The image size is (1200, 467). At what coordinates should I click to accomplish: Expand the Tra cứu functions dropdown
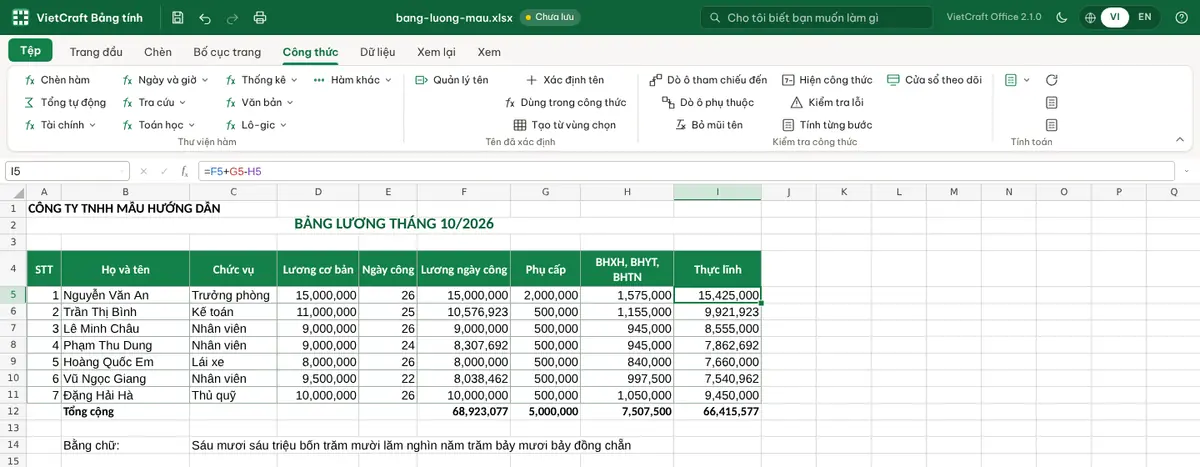[x=155, y=102]
